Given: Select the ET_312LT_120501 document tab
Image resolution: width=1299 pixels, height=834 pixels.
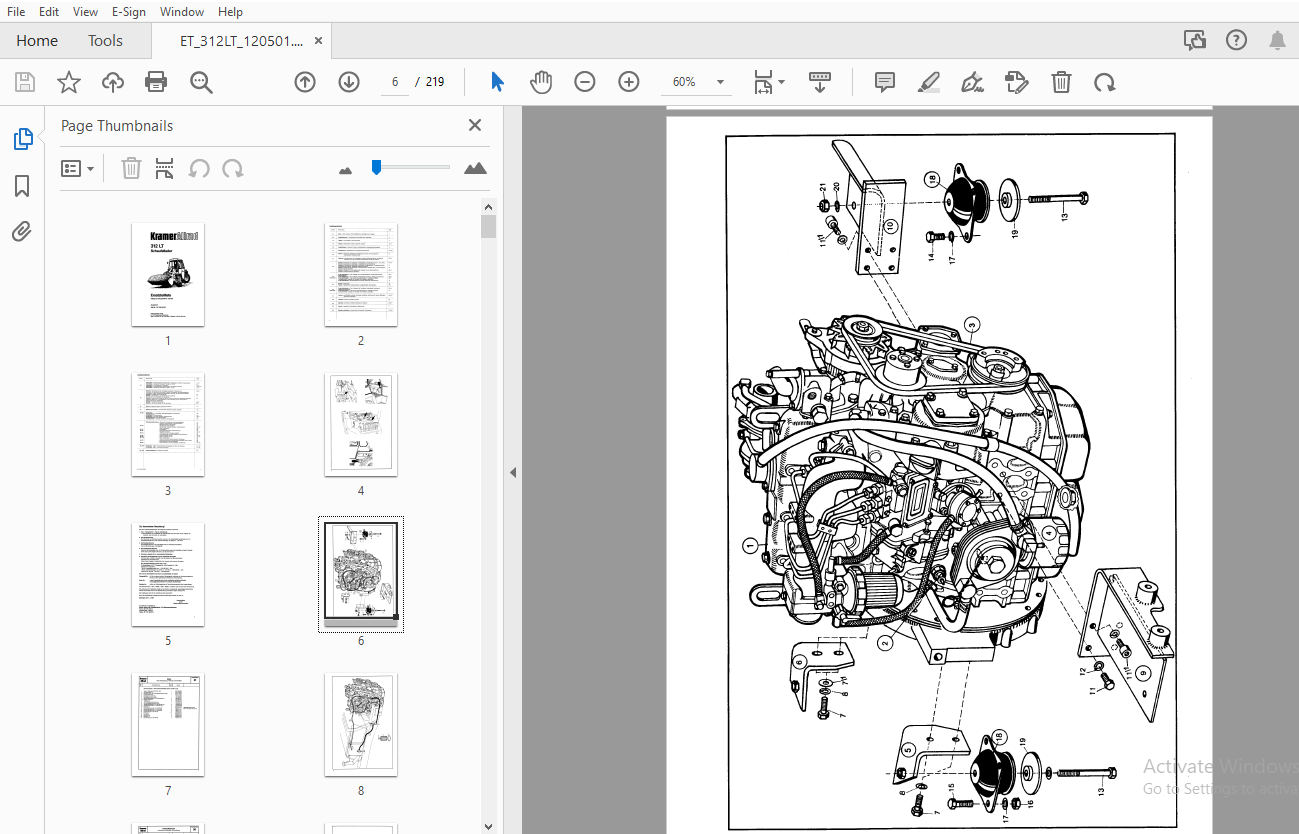Looking at the screenshot, I should point(241,41).
